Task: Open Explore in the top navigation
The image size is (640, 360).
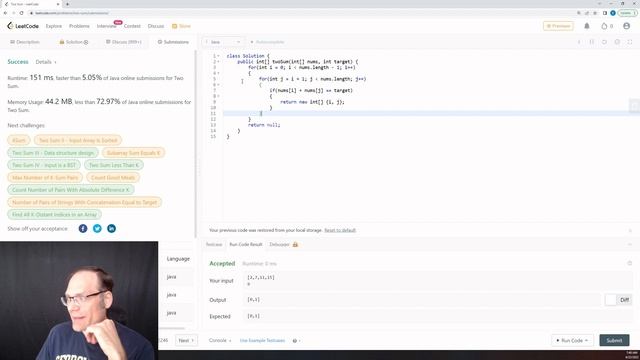Action: pyautogui.click(x=54, y=26)
